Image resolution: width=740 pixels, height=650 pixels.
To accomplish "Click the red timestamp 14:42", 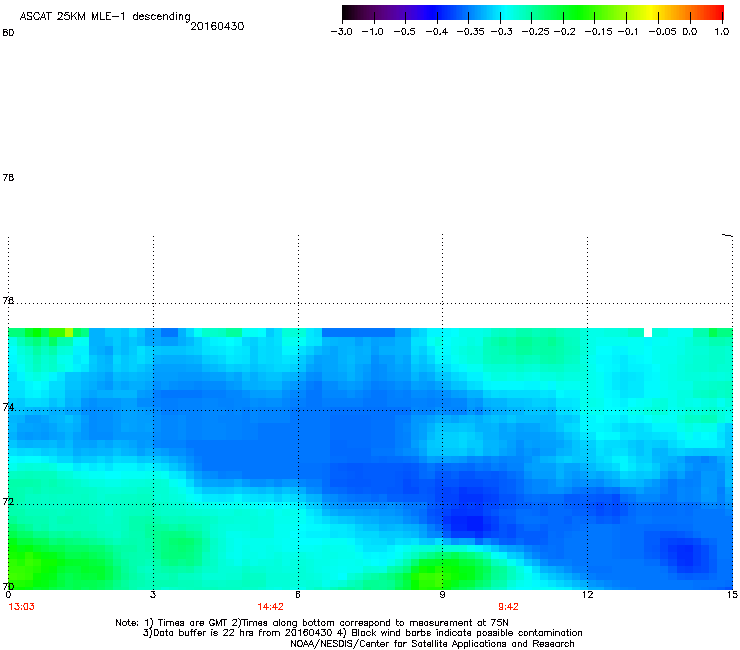I will click(270, 607).
